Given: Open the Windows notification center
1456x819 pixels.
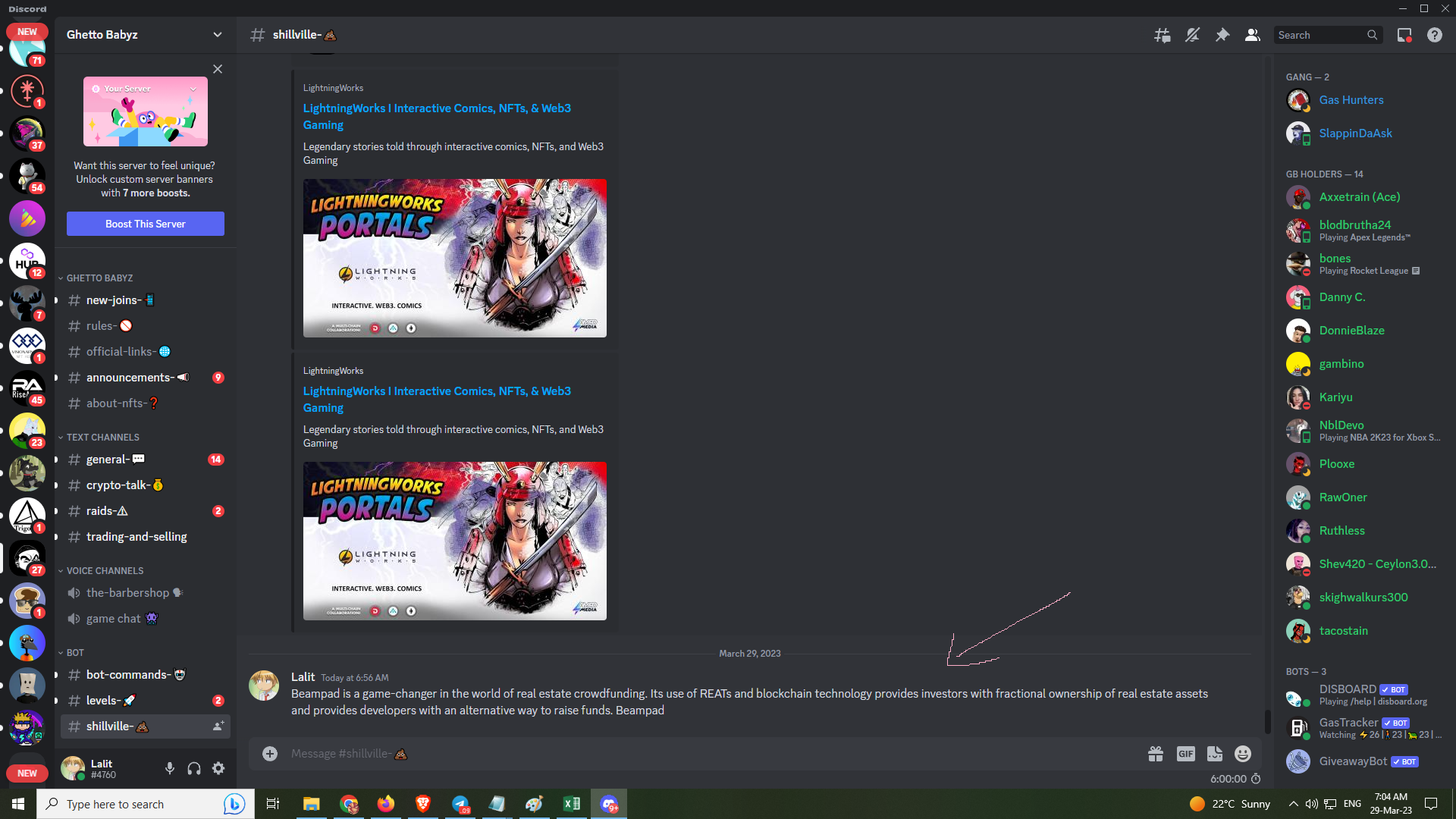Looking at the screenshot, I should point(1431,804).
